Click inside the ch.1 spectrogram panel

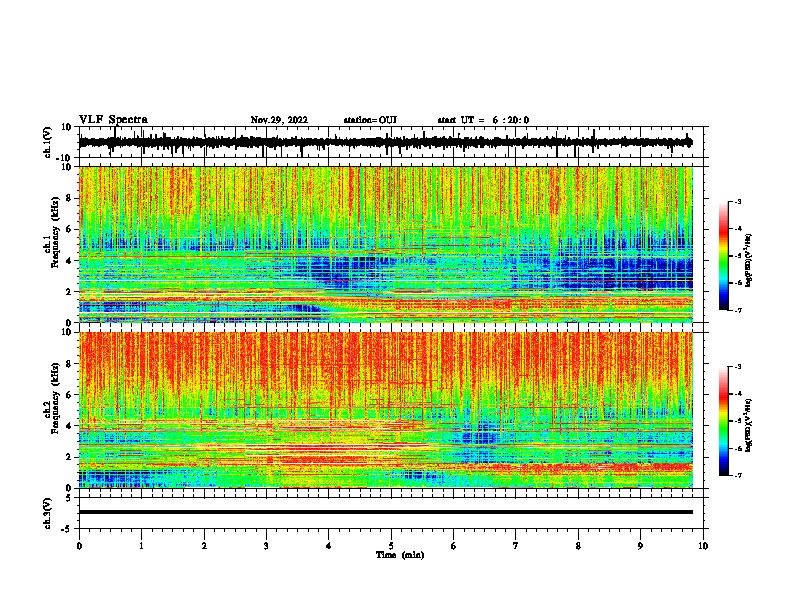coord(386,244)
